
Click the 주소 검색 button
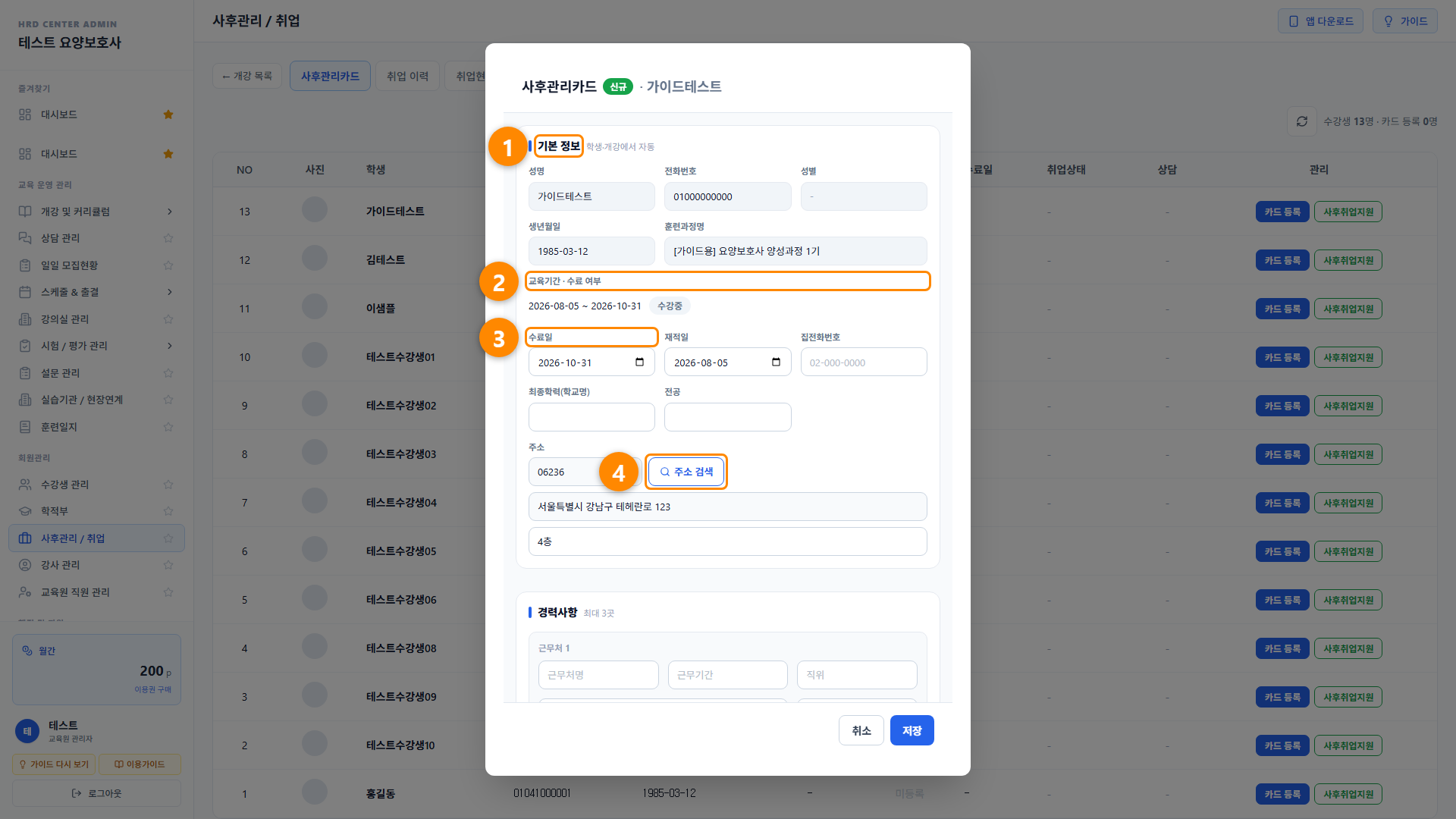(686, 472)
